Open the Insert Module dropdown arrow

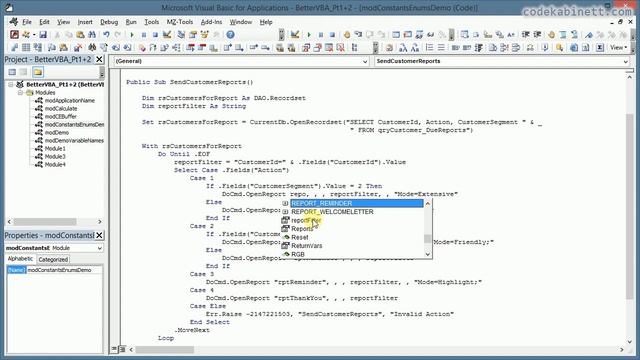click(34, 35)
